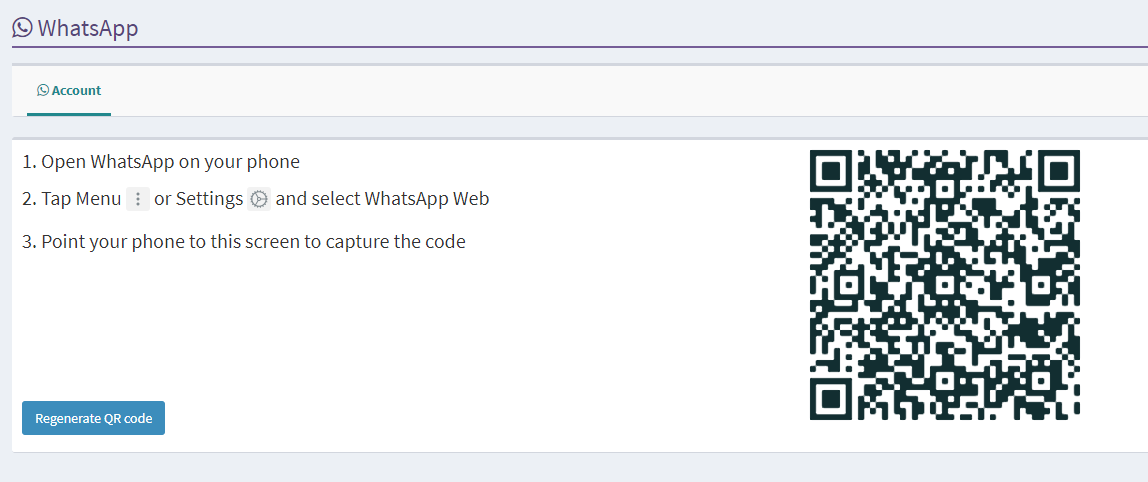Click the bottom-left finder square of the QR code

pyautogui.click(x=832, y=398)
